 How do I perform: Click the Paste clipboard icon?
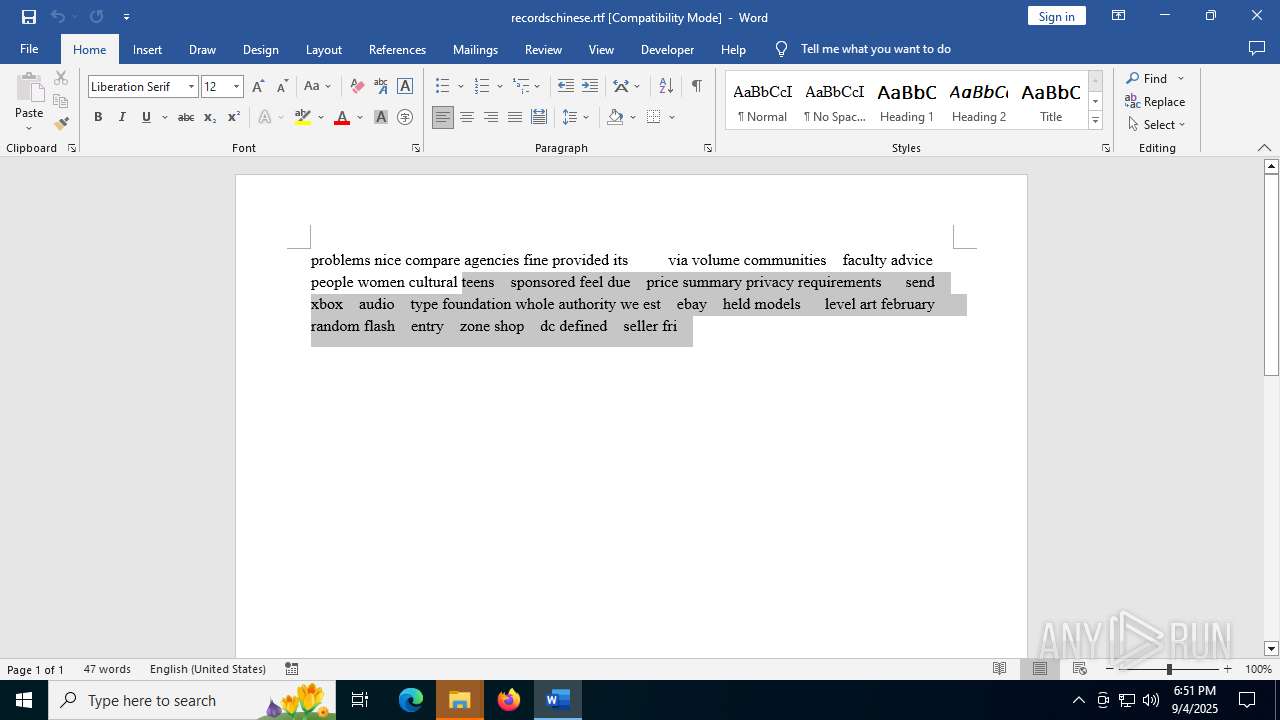(29, 90)
